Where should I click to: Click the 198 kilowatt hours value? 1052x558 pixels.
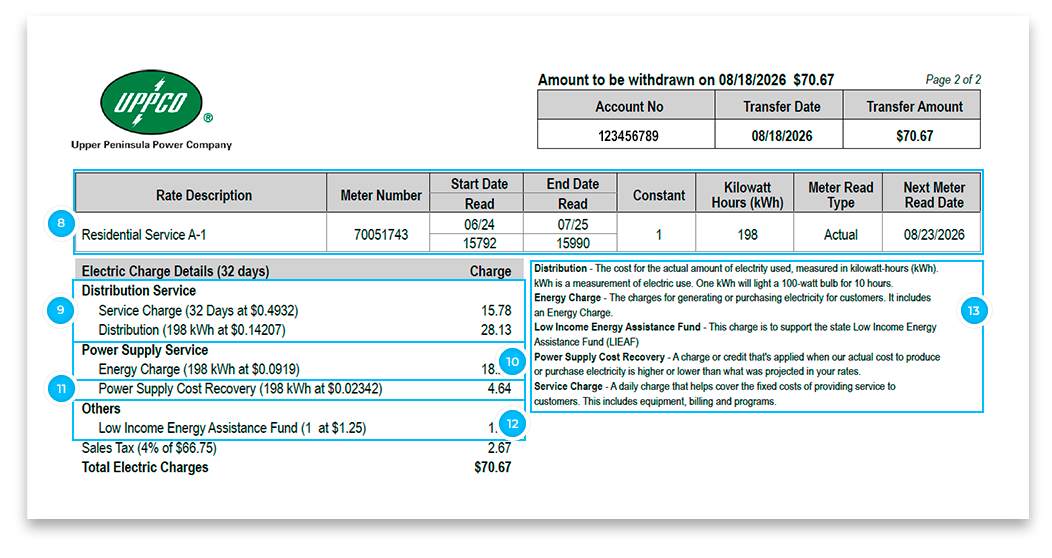(x=747, y=235)
